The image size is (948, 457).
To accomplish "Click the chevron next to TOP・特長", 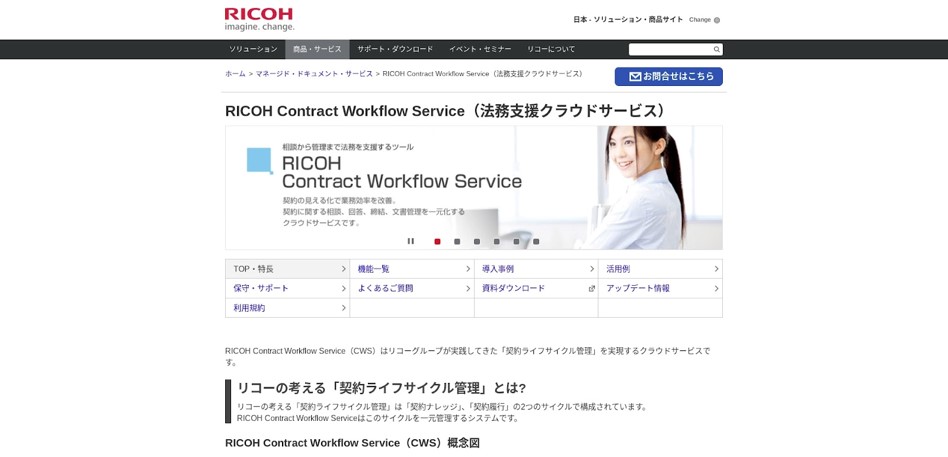I will tap(343, 269).
